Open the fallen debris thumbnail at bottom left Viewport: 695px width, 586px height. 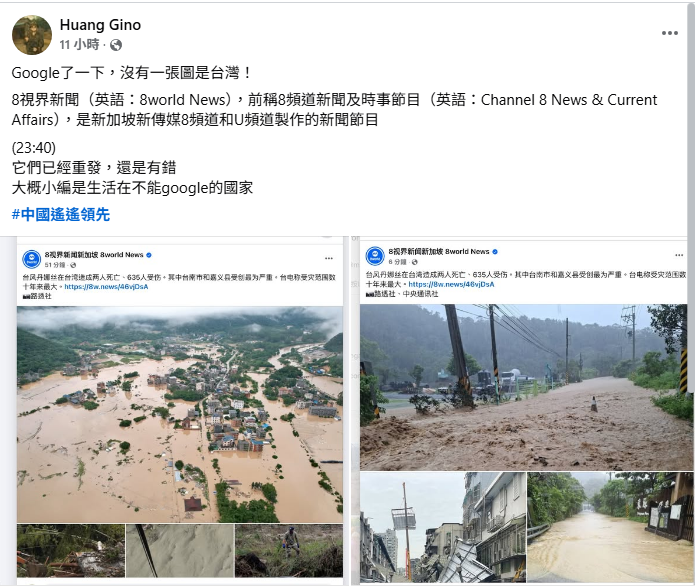pyautogui.click(x=71, y=551)
